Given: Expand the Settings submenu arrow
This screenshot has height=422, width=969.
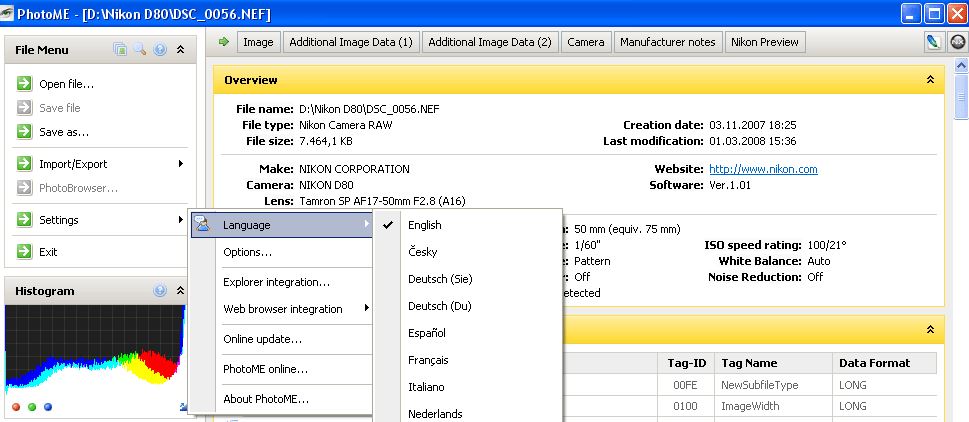Looking at the screenshot, I should coord(180,219).
